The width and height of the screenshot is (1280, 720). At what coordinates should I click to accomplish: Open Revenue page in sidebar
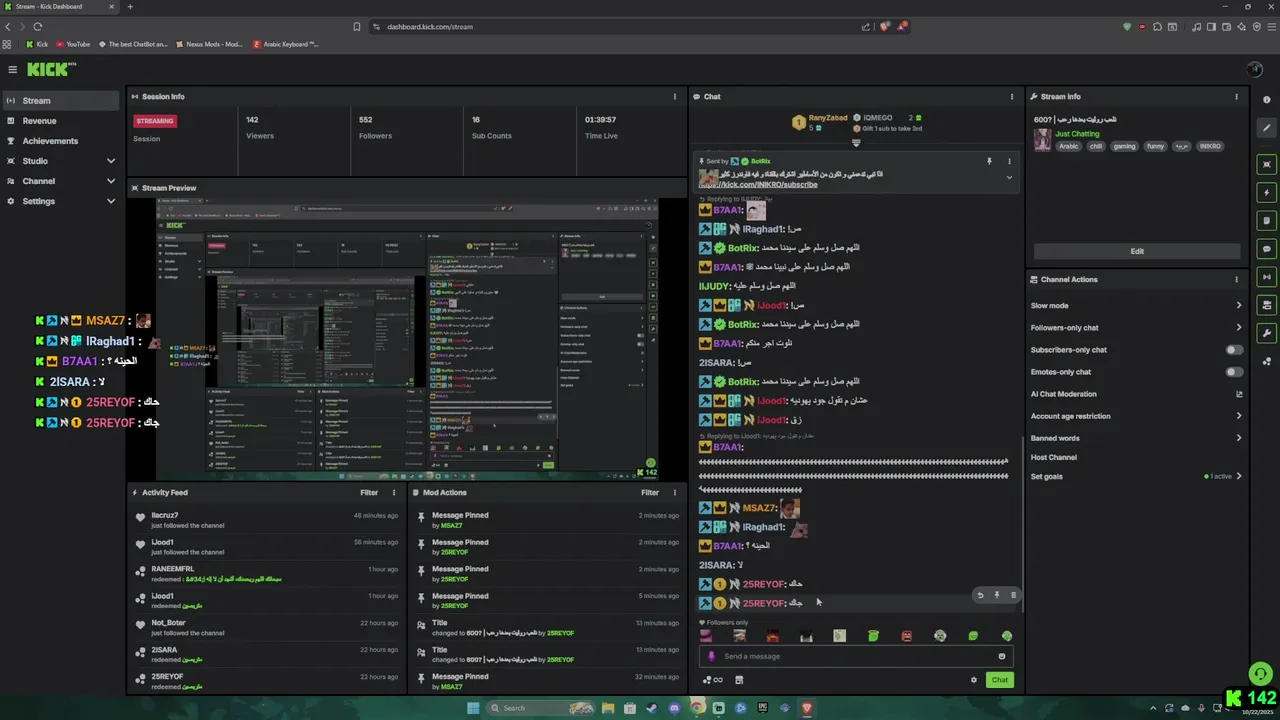tap(61, 121)
